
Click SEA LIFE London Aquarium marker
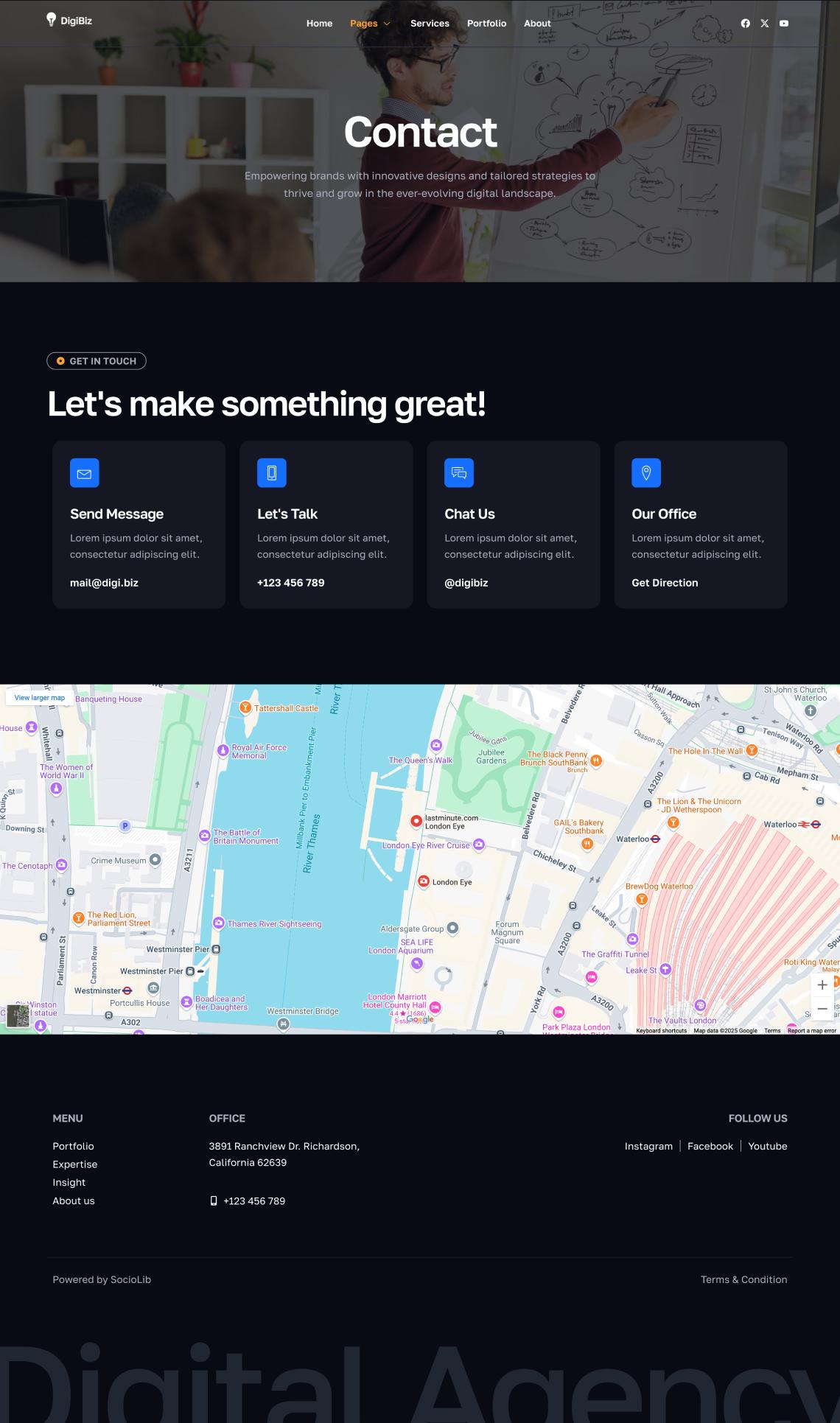(417, 962)
